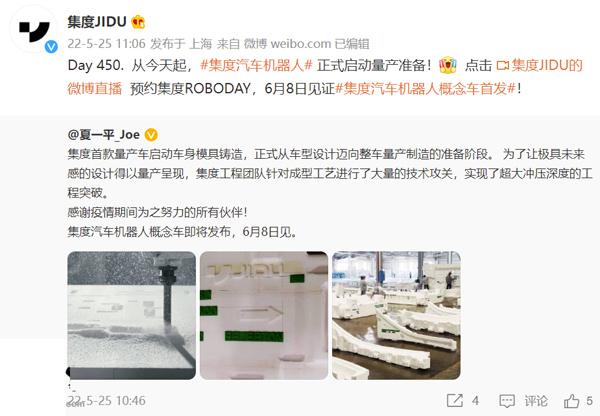This screenshot has height=416, width=600.
Task: Open the comment bubble icon
Action: pyautogui.click(x=507, y=401)
